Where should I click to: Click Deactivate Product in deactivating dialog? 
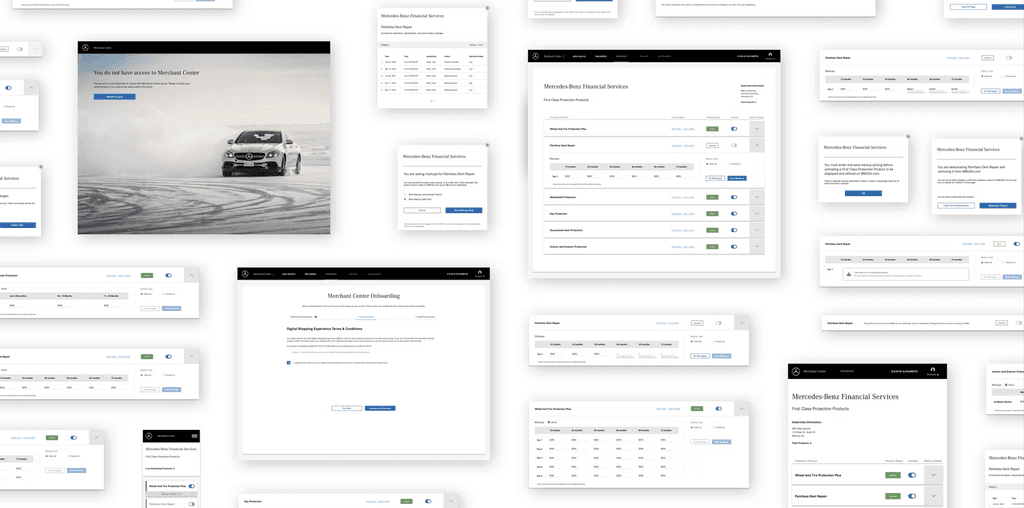click(998, 206)
